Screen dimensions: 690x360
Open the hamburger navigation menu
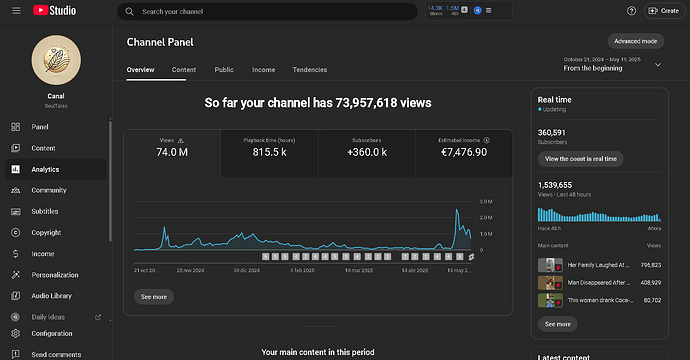[16, 11]
